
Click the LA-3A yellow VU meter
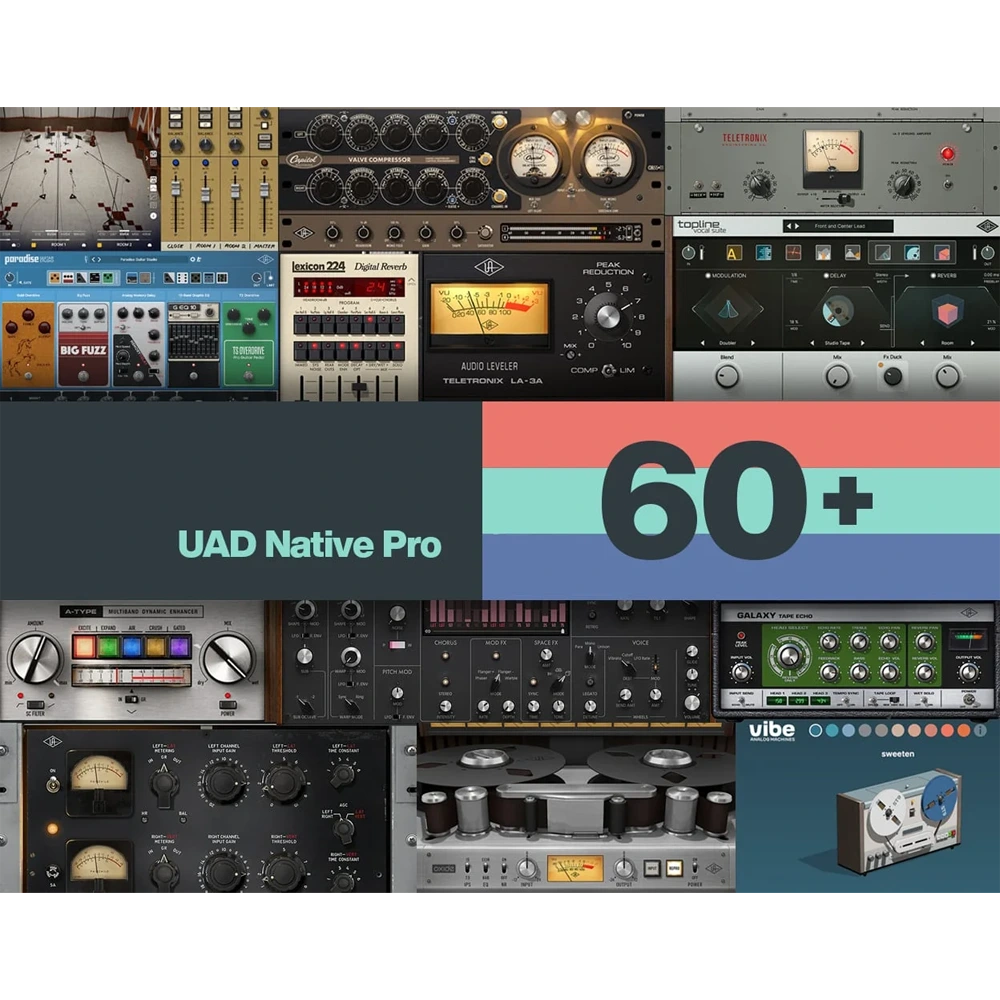click(490, 309)
